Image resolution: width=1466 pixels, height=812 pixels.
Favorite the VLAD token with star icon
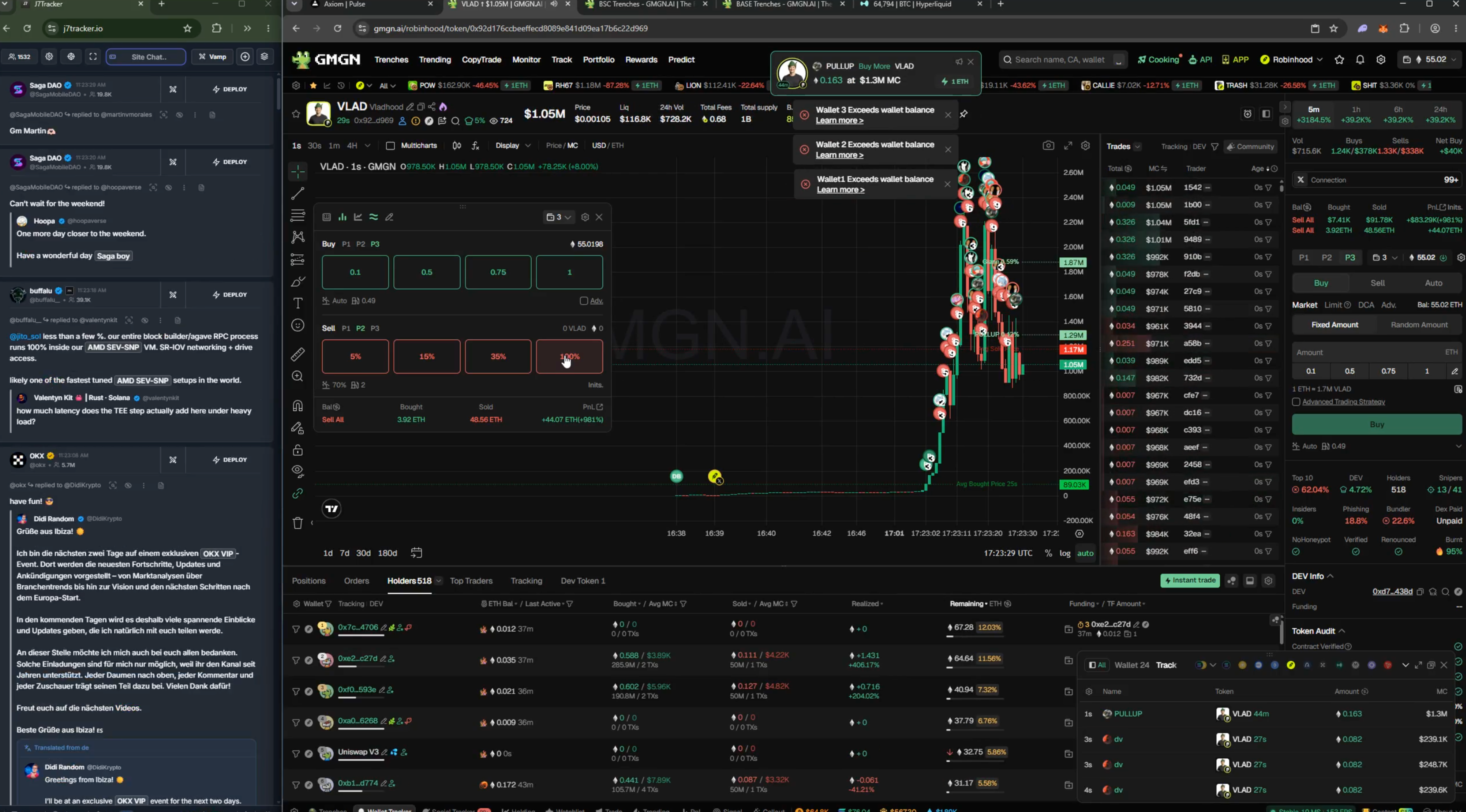tap(296, 114)
